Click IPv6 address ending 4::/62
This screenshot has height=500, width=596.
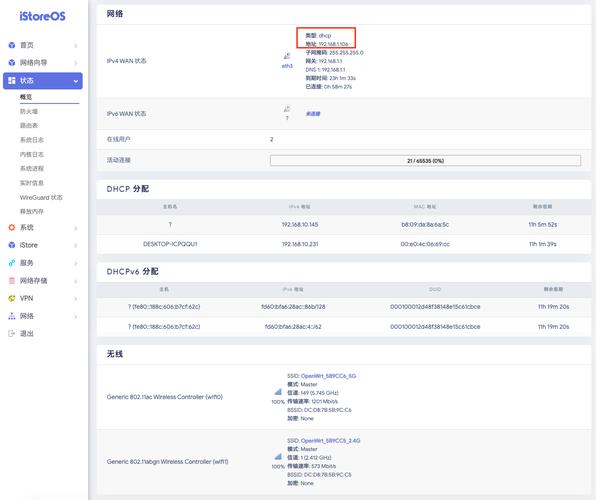click(x=293, y=327)
